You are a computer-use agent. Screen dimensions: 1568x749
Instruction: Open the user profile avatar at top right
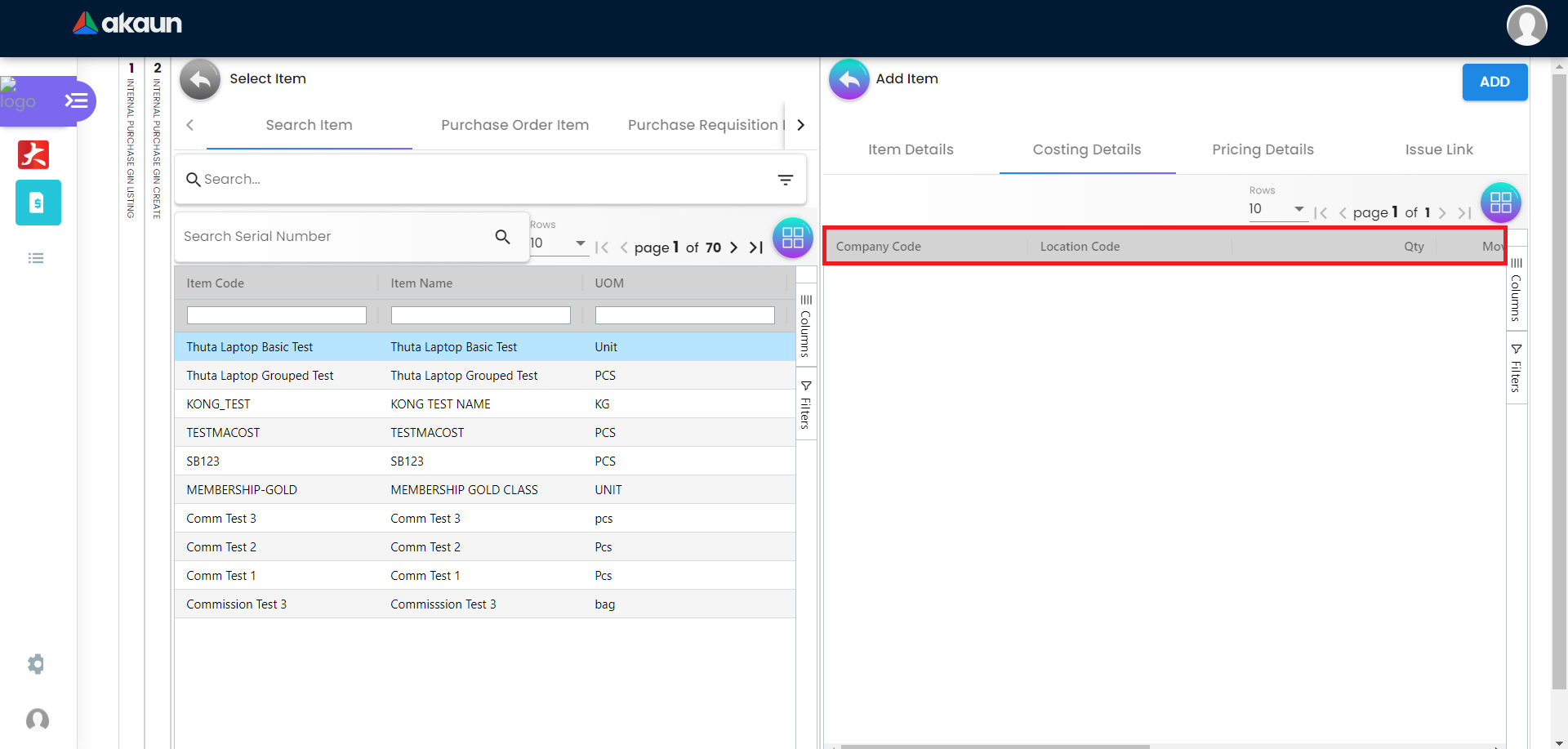click(1526, 25)
